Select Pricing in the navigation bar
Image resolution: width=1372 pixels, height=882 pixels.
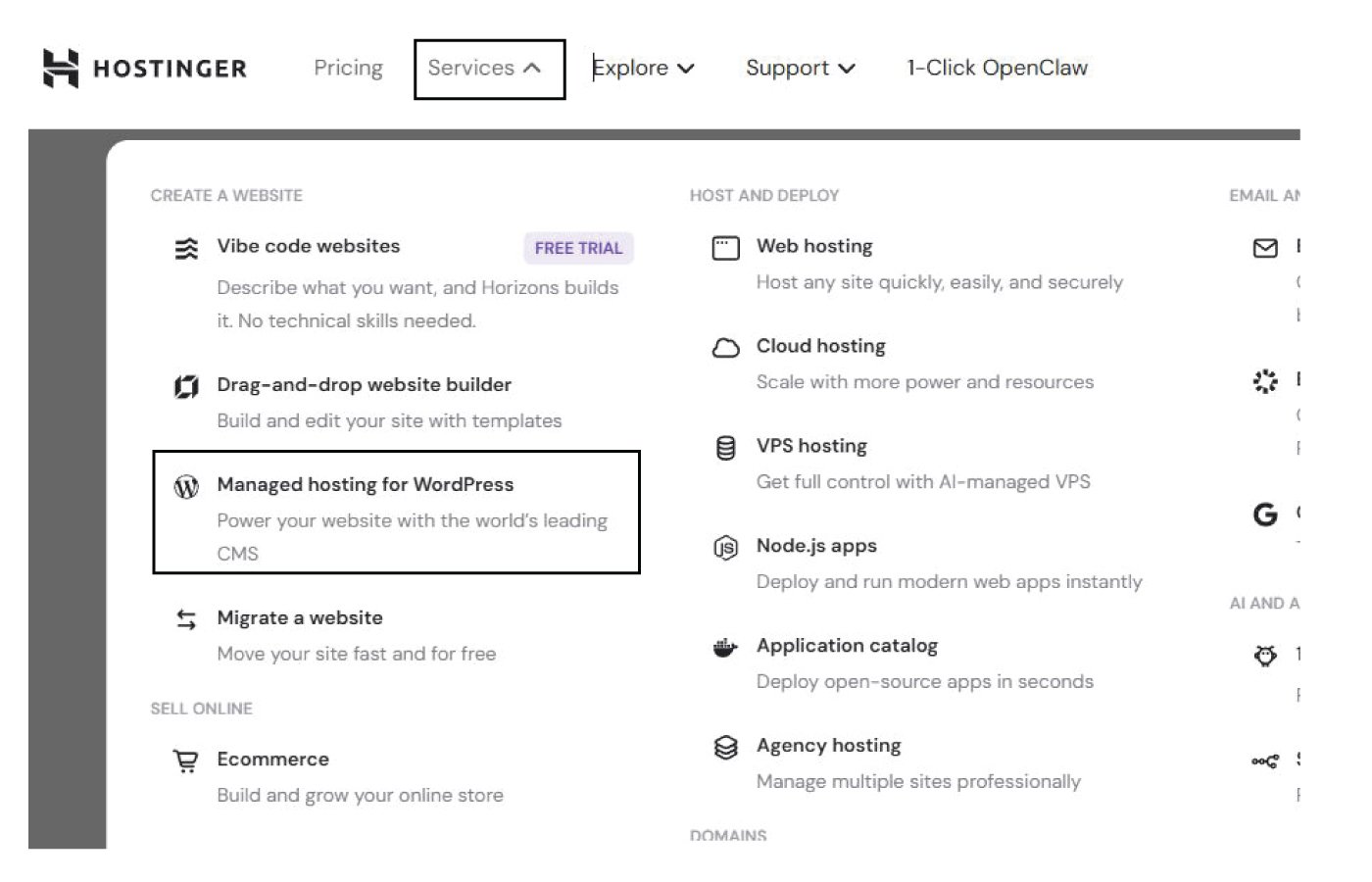[348, 68]
